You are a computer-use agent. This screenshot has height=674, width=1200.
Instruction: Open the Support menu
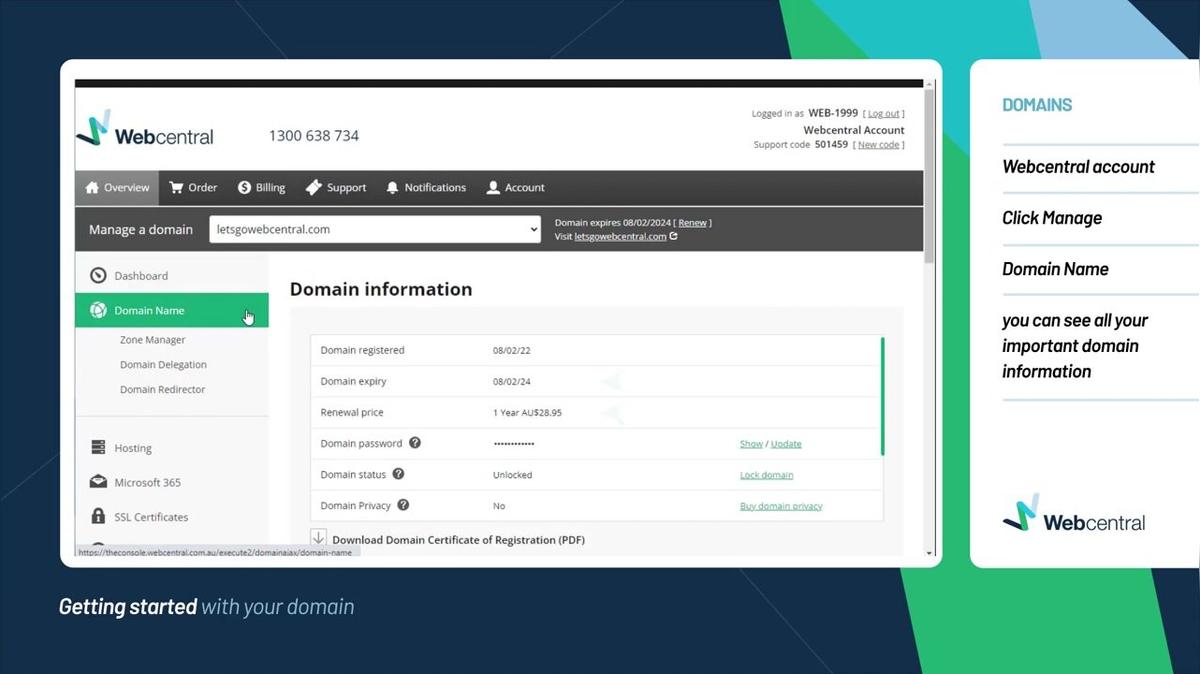(336, 187)
